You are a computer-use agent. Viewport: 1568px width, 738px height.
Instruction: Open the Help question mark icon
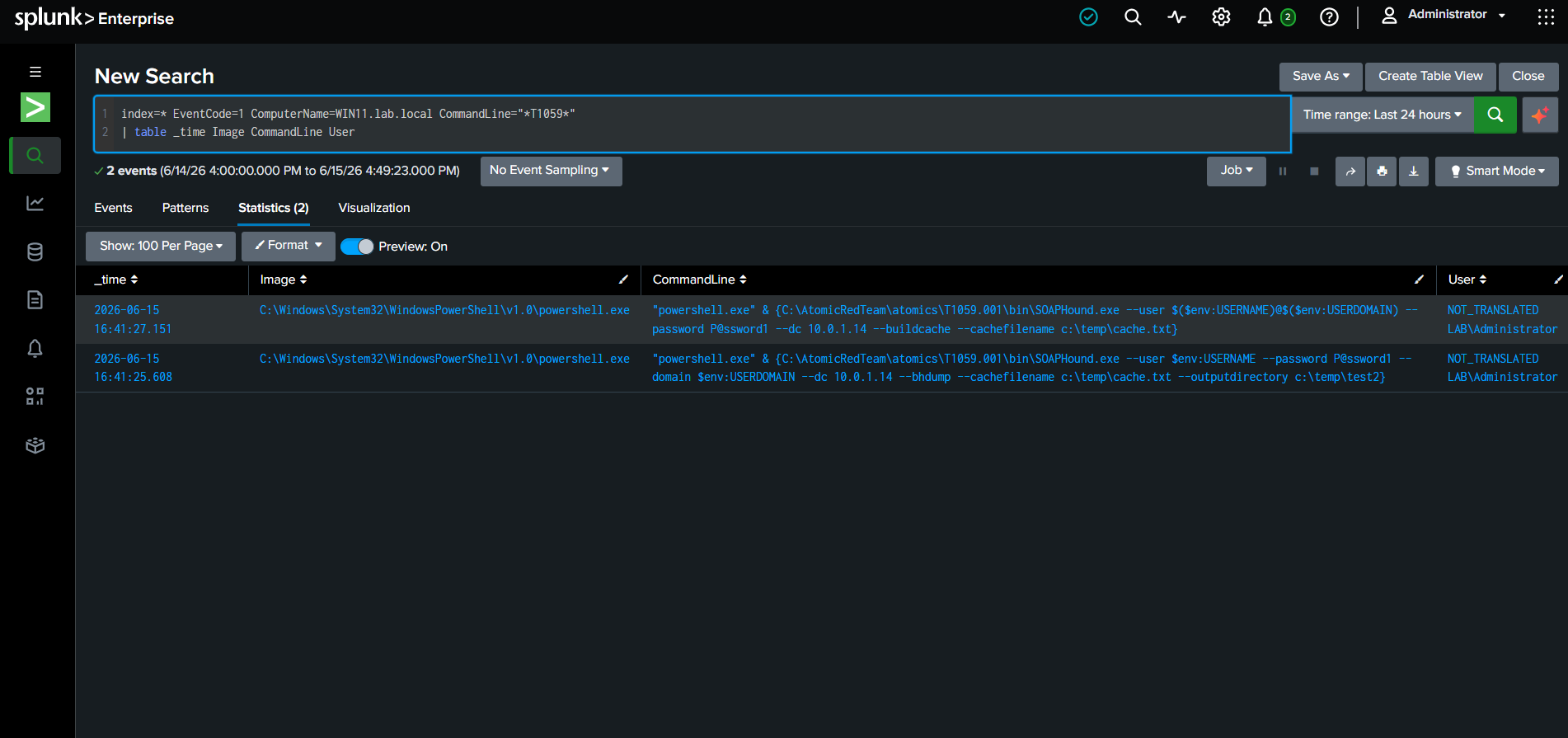1329,17
